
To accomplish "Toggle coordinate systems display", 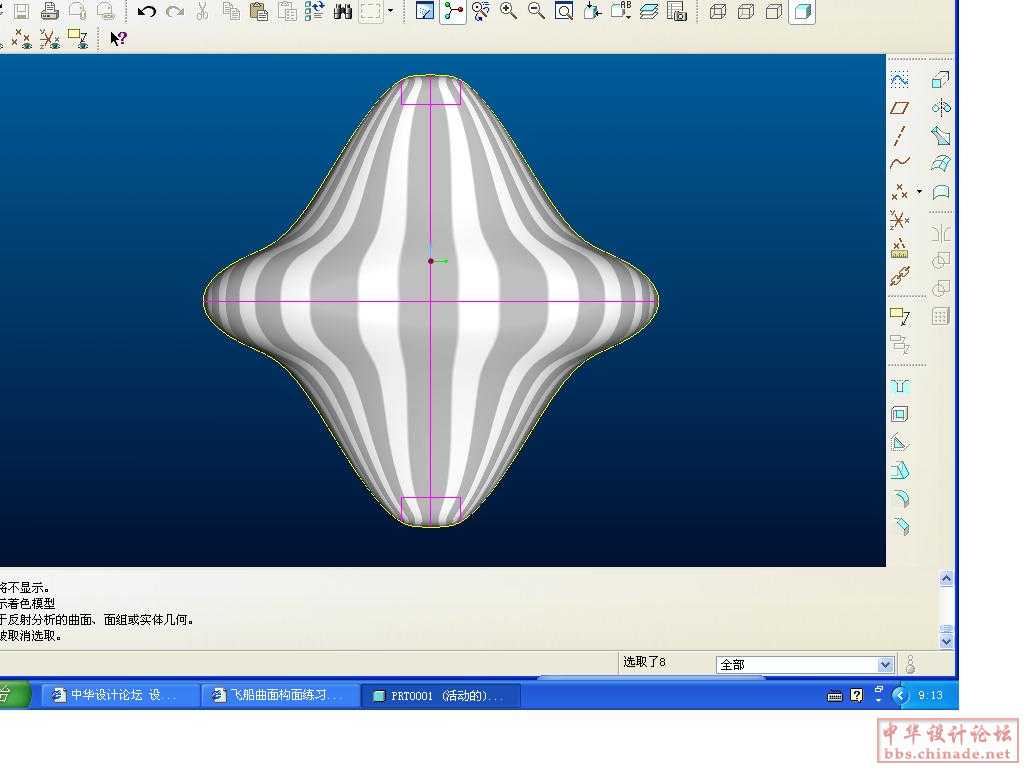I will pyautogui.click(x=50, y=39).
